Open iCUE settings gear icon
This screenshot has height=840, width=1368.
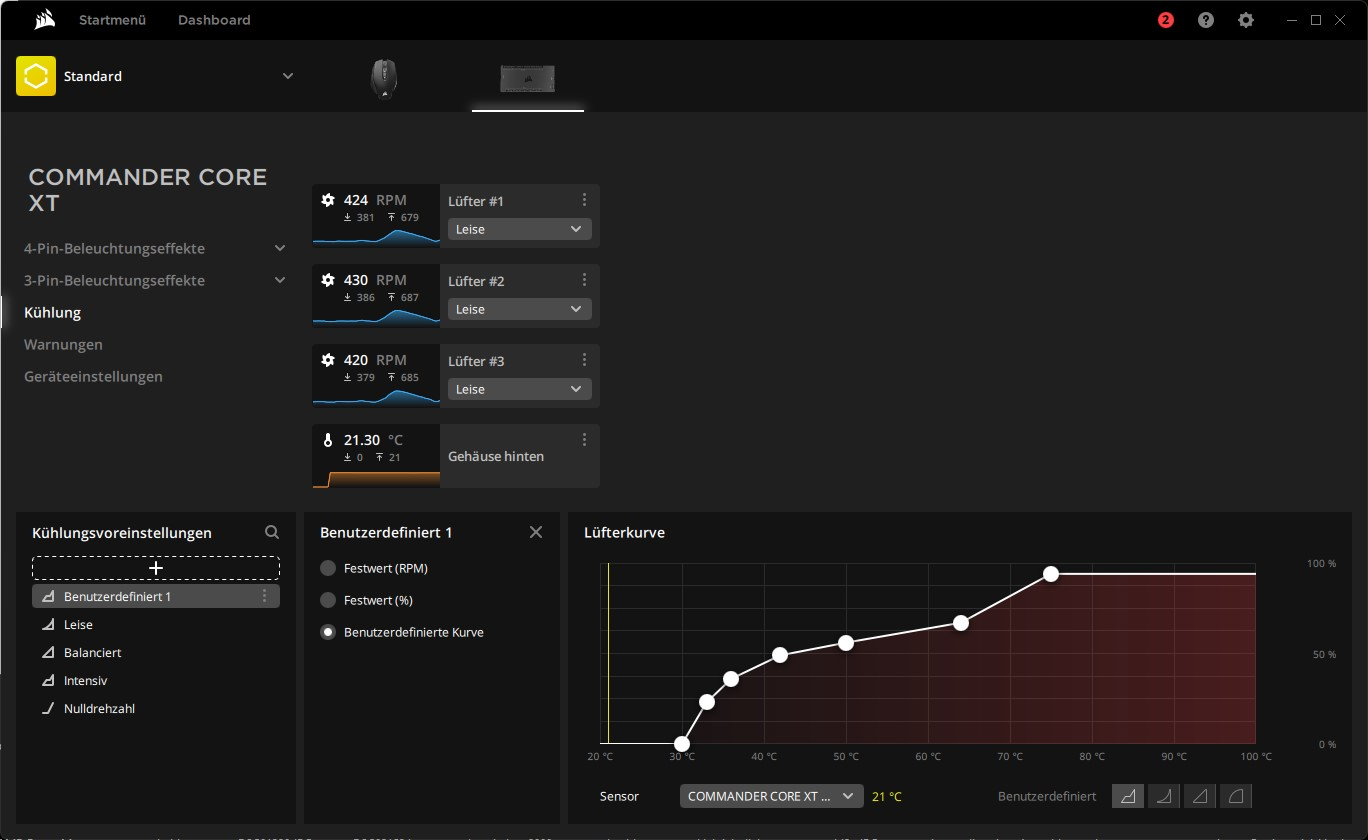tap(1245, 20)
